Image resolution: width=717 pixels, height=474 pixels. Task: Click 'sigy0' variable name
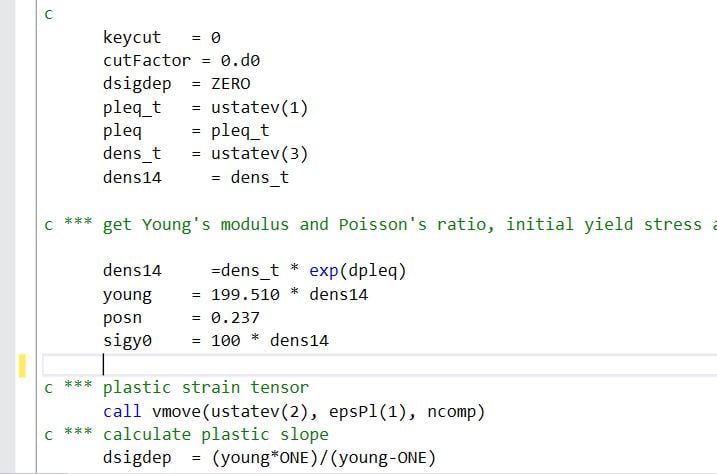coord(127,341)
